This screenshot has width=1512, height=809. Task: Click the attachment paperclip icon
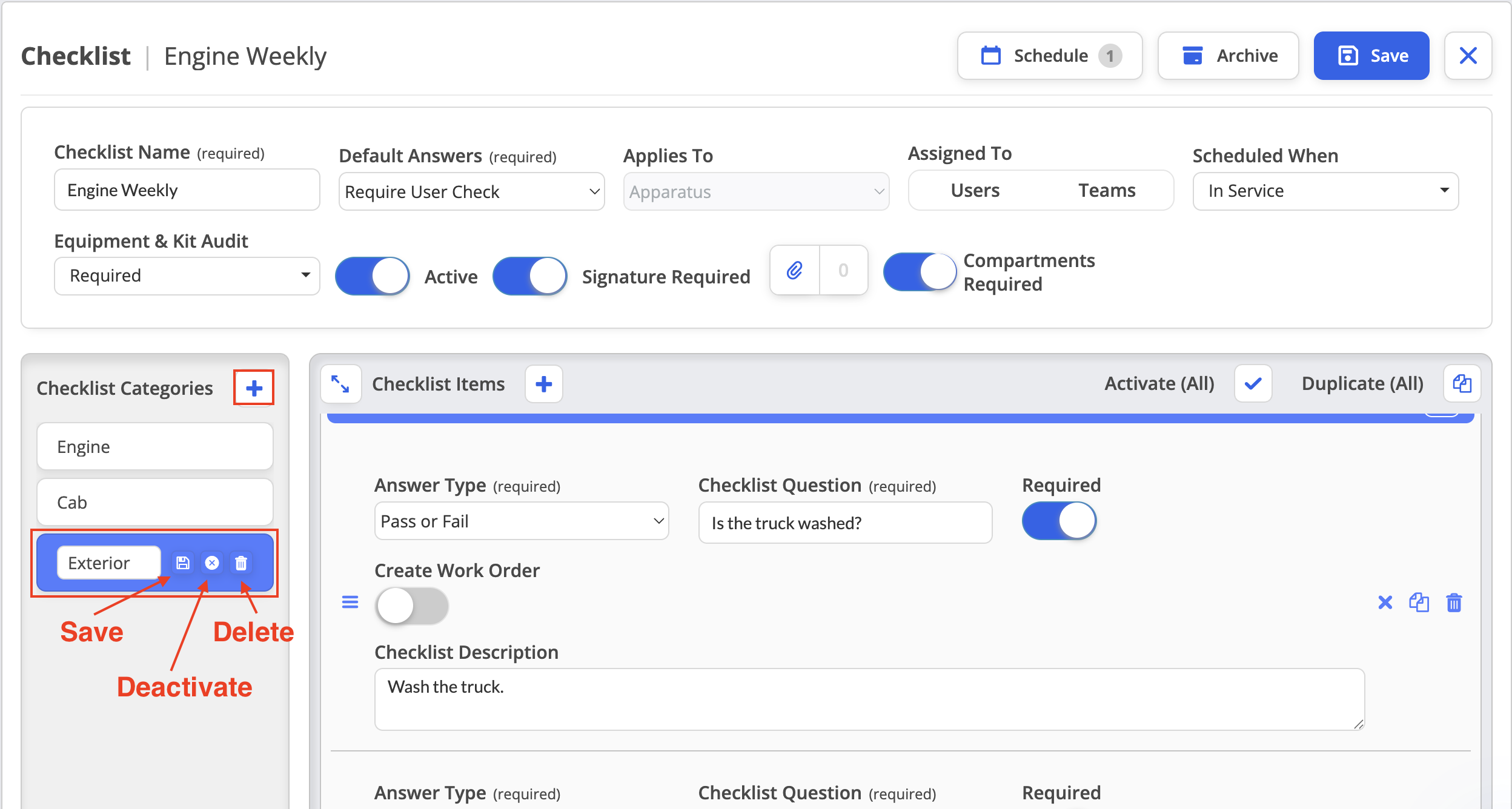click(x=794, y=270)
